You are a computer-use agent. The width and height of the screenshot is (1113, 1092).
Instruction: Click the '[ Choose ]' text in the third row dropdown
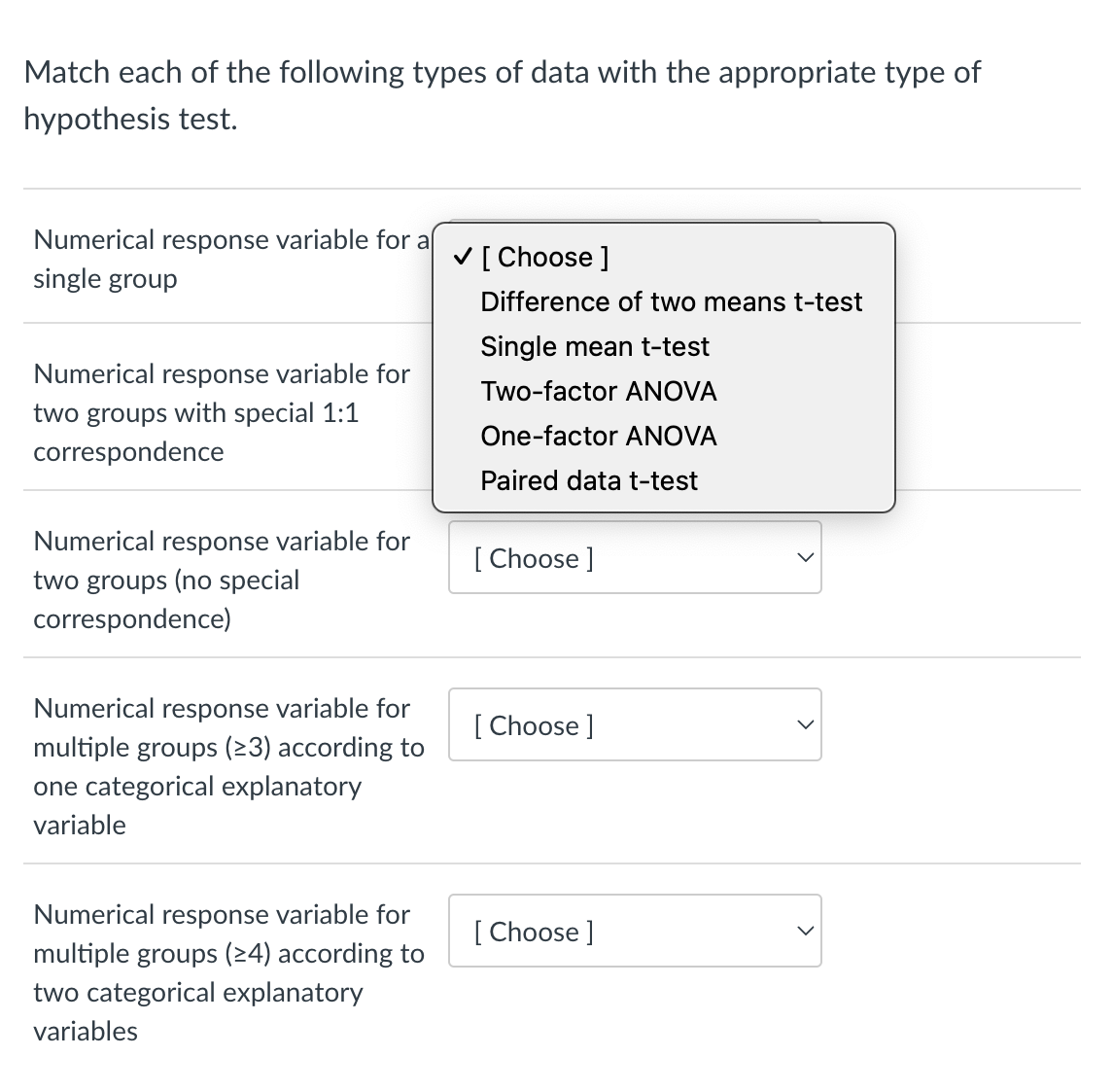[x=533, y=557]
